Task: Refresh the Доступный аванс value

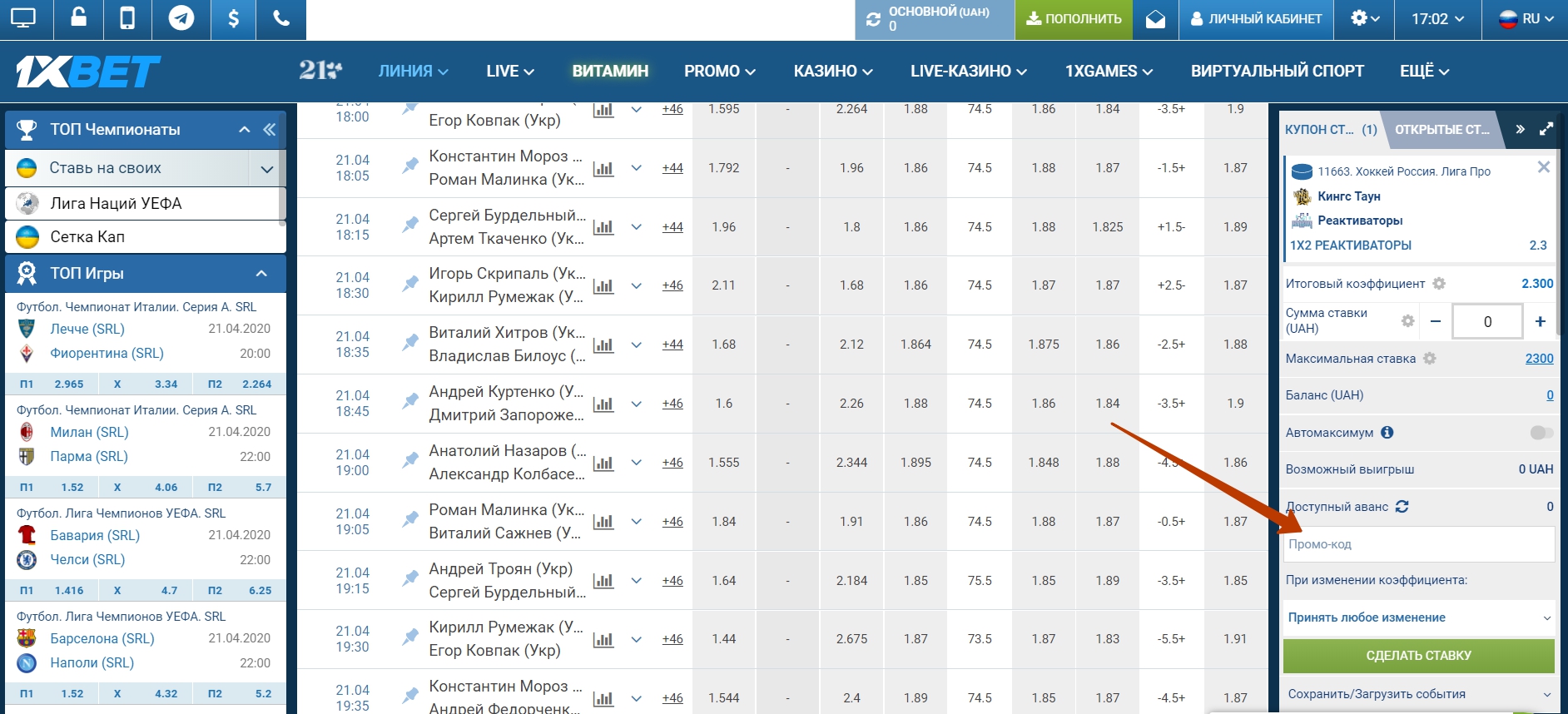Action: tap(1402, 506)
